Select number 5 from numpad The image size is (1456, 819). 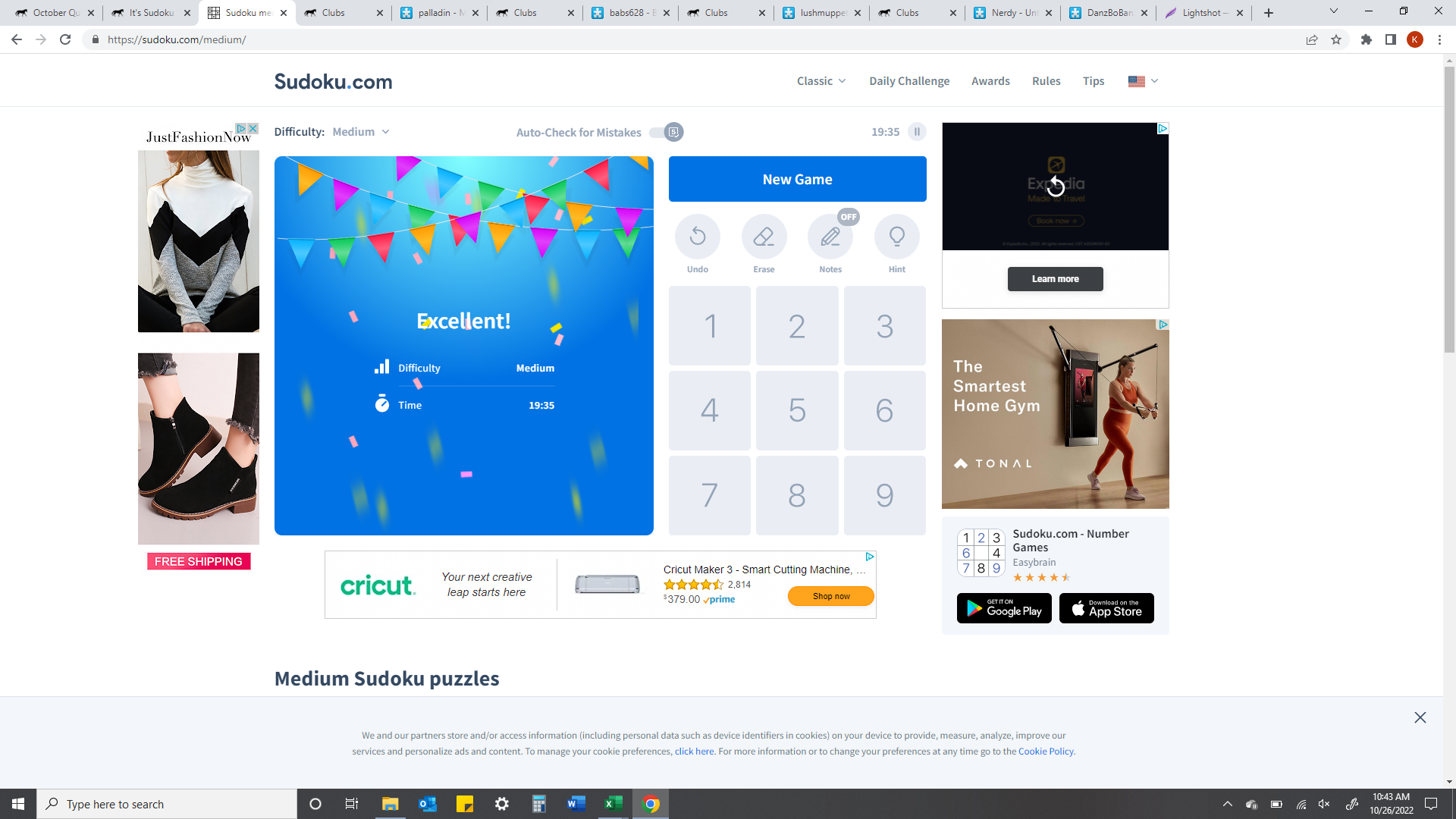click(797, 410)
